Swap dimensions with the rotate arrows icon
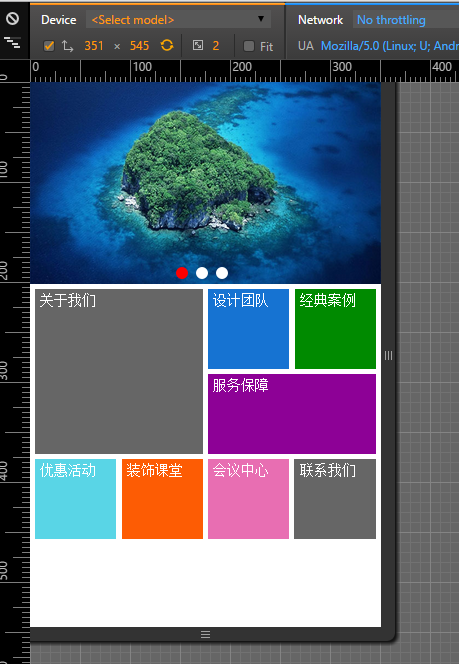Viewport: 459px width, 664px height. pos(67,46)
